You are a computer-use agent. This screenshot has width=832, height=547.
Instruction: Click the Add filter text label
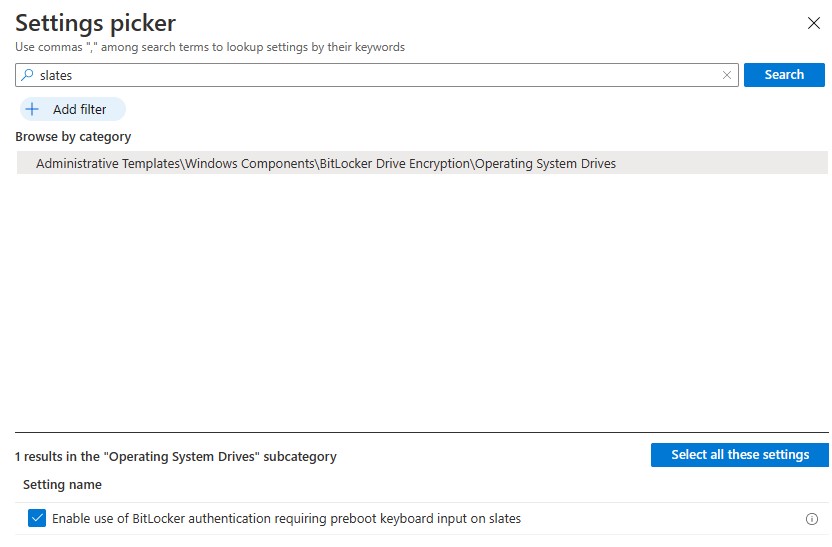[x=80, y=109]
